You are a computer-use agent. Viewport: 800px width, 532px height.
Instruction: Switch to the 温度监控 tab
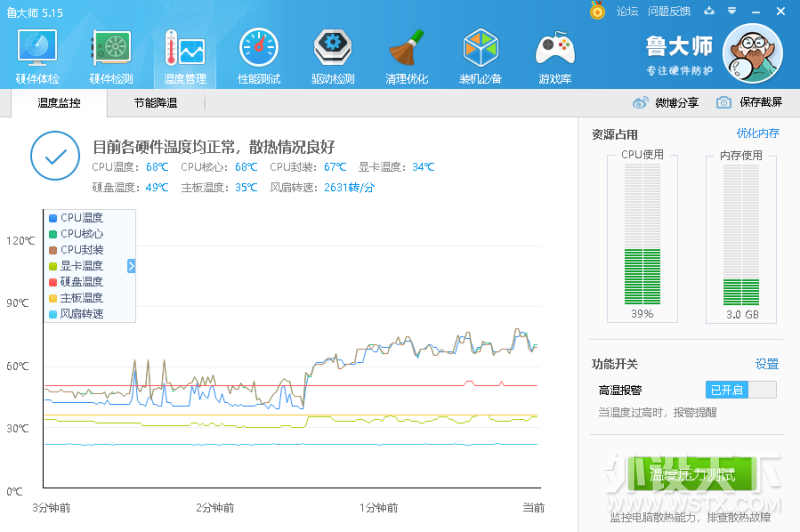tap(59, 103)
